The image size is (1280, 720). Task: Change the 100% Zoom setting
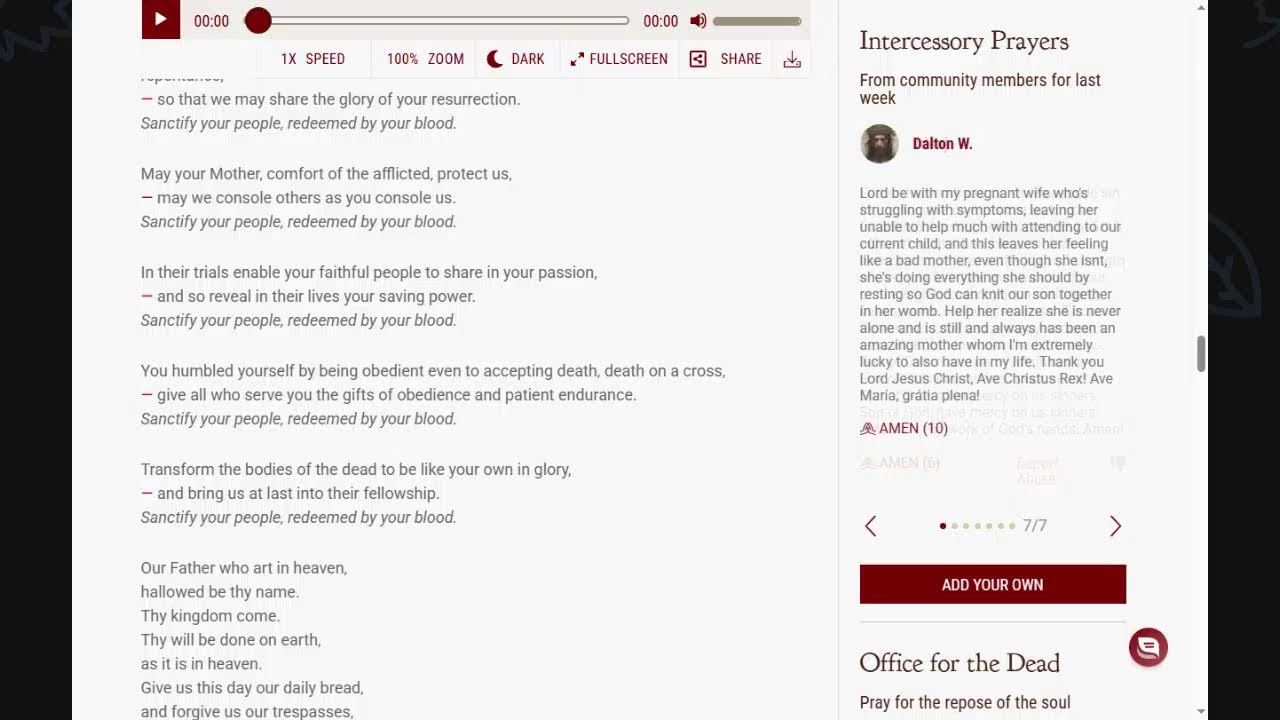point(425,59)
